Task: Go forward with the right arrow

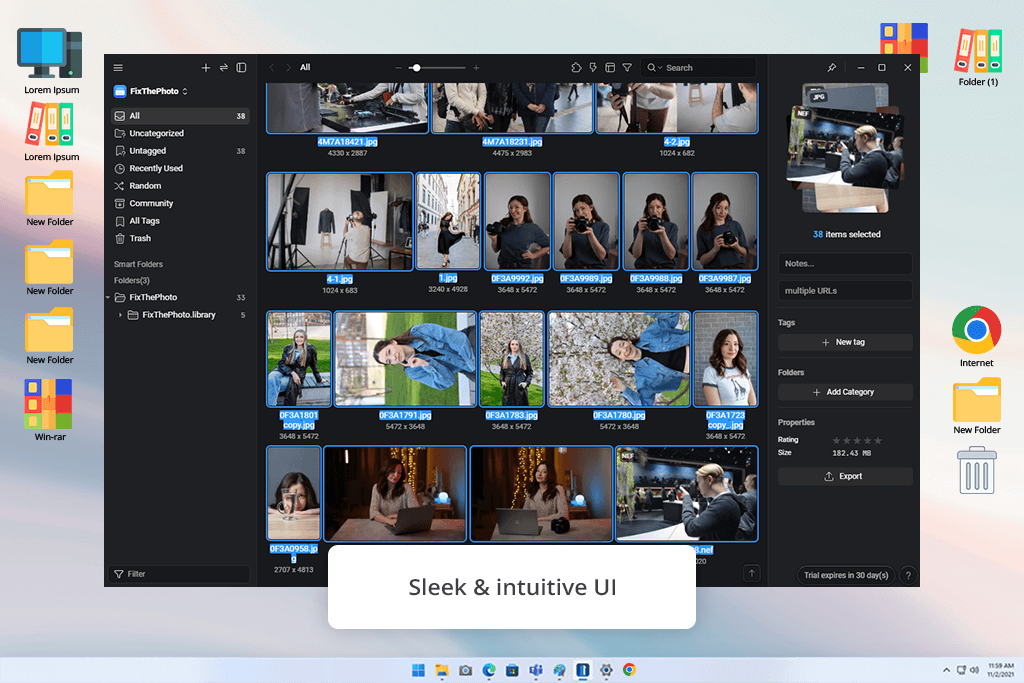Action: click(288, 67)
